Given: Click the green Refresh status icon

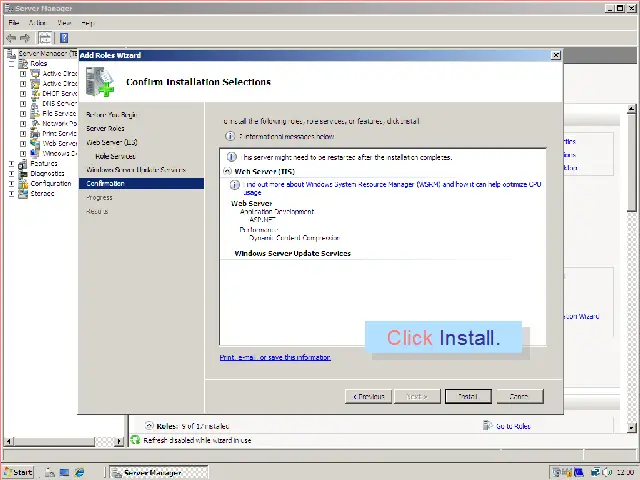Looking at the screenshot, I should coord(136,440).
